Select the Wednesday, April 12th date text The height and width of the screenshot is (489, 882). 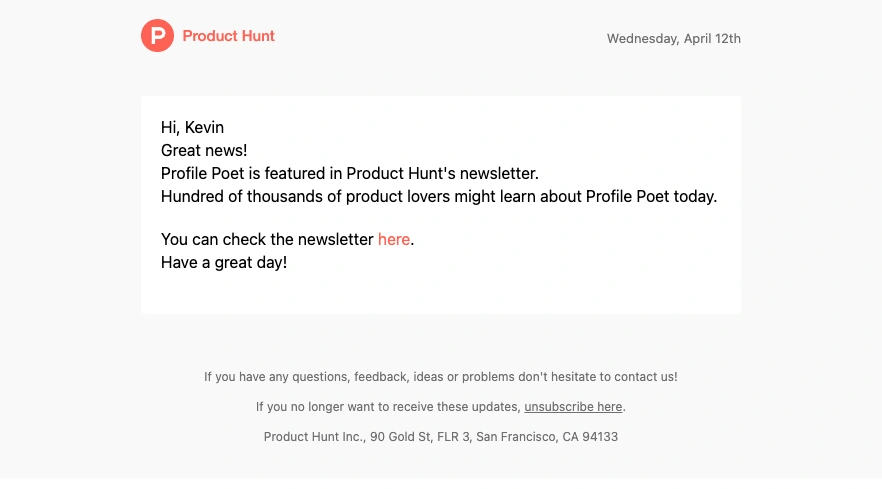point(673,39)
